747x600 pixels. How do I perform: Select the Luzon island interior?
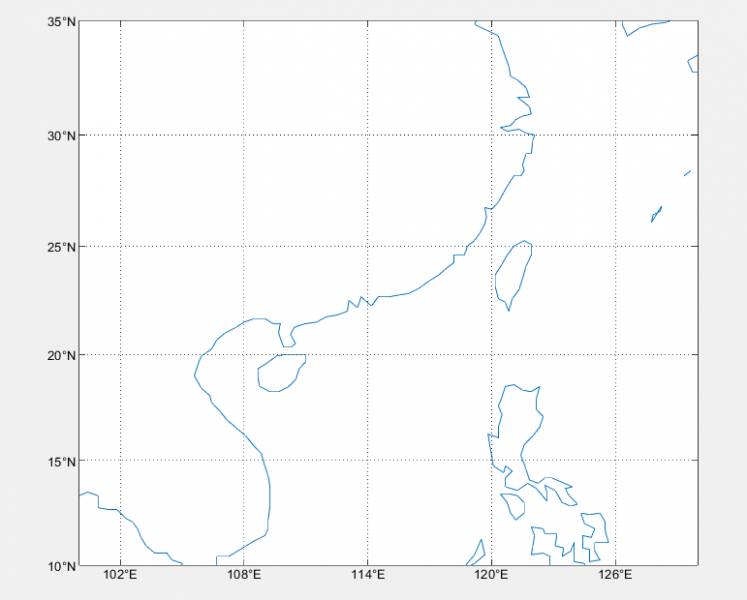coord(518,420)
